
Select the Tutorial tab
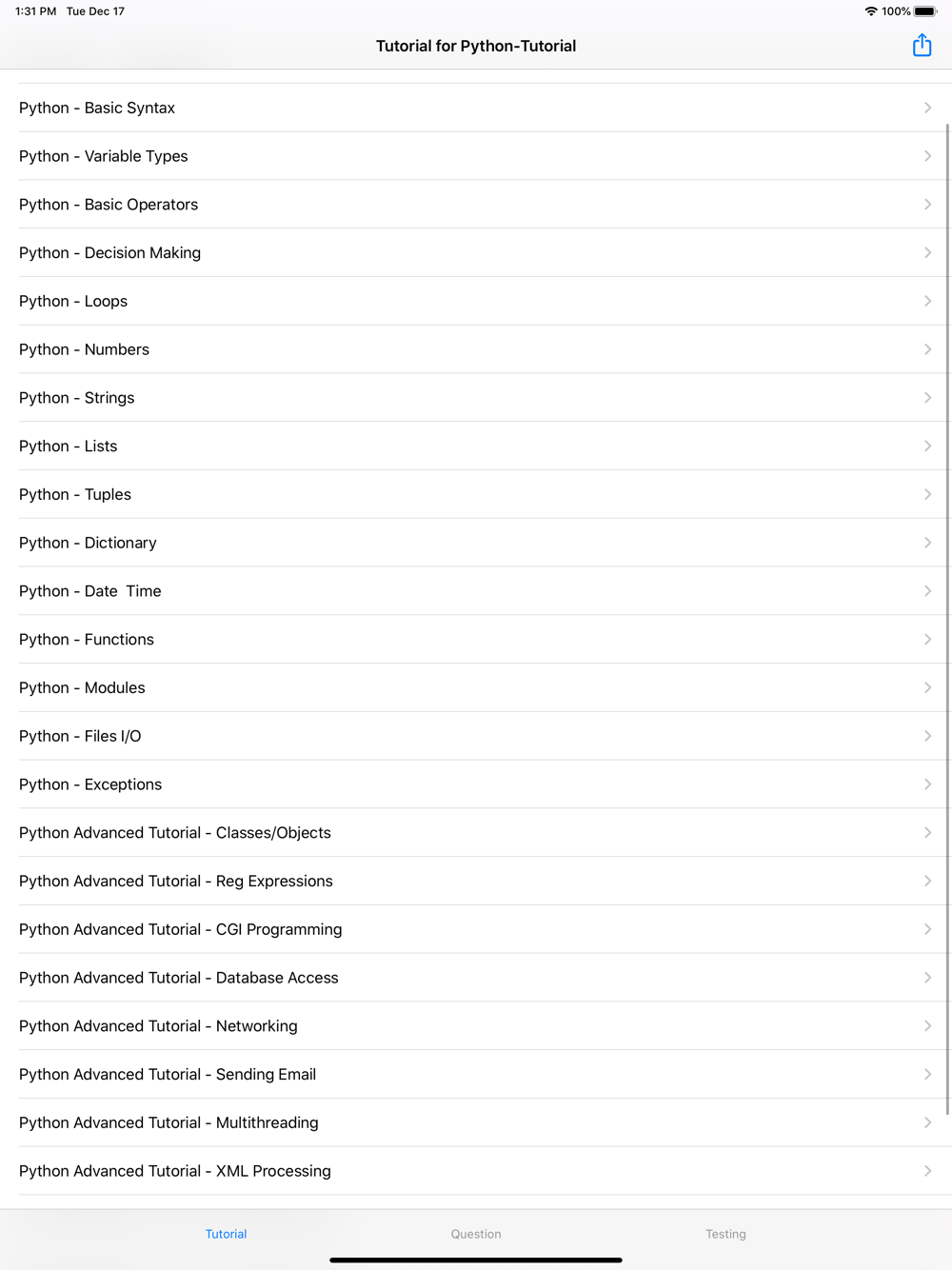coord(226,1234)
